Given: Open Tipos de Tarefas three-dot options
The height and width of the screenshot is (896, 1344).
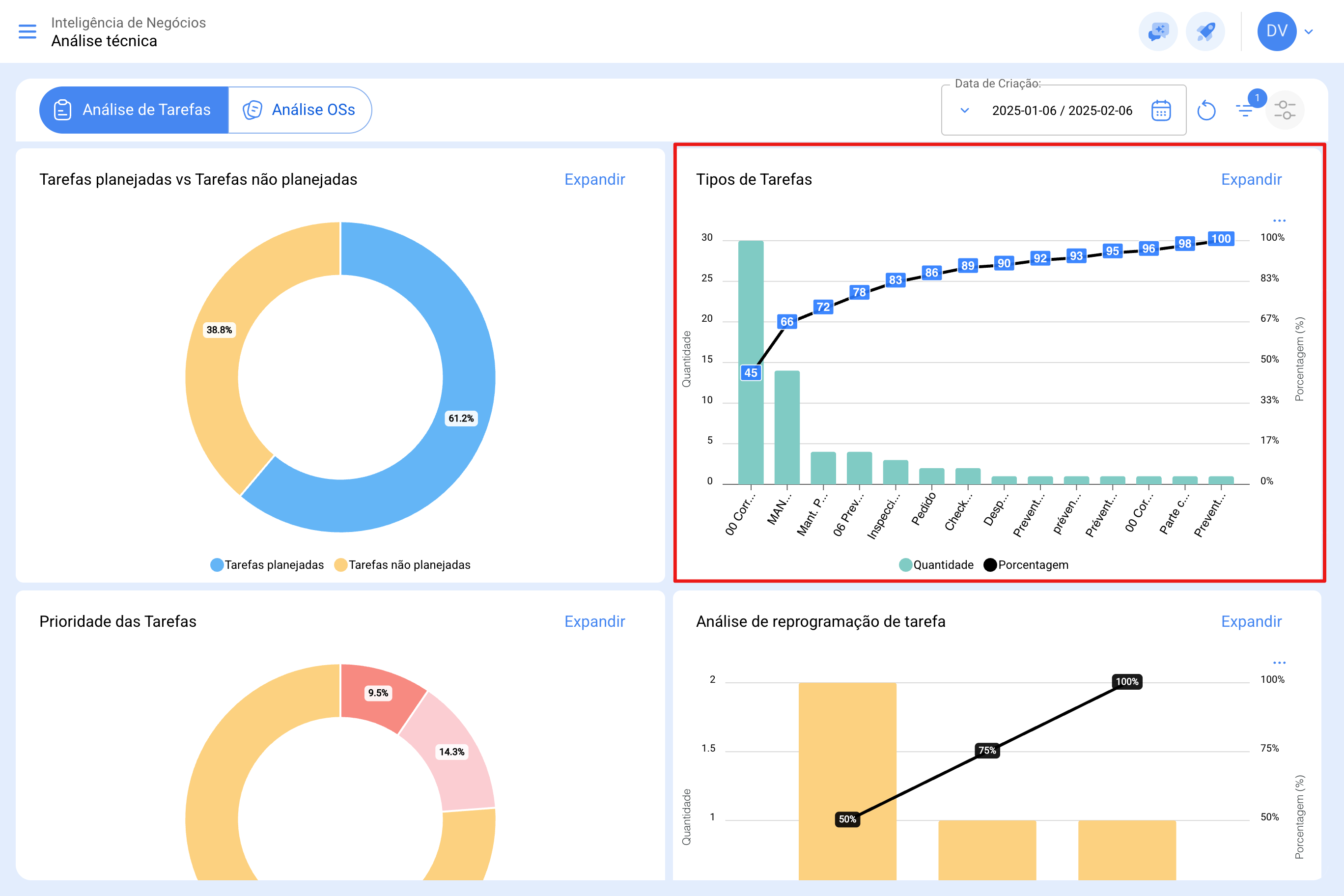Looking at the screenshot, I should tap(1279, 221).
